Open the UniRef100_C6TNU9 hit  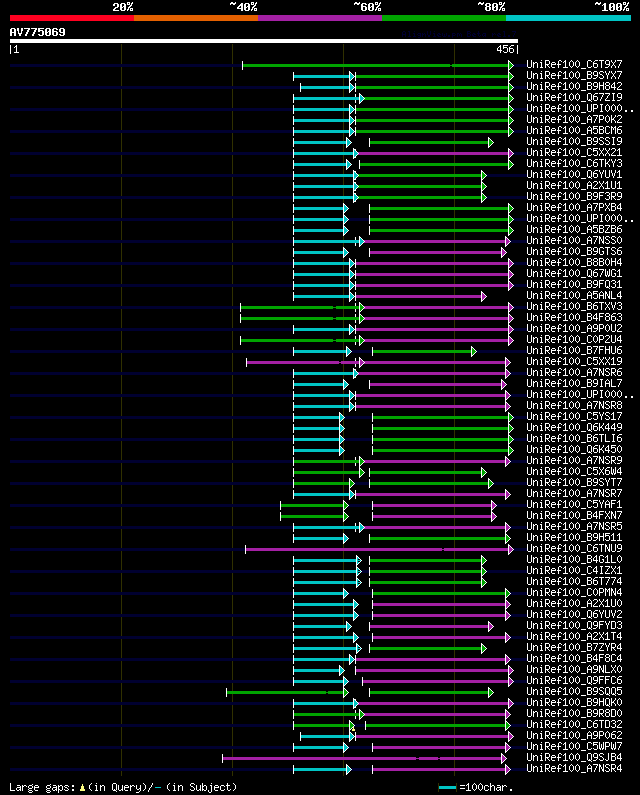[574, 549]
